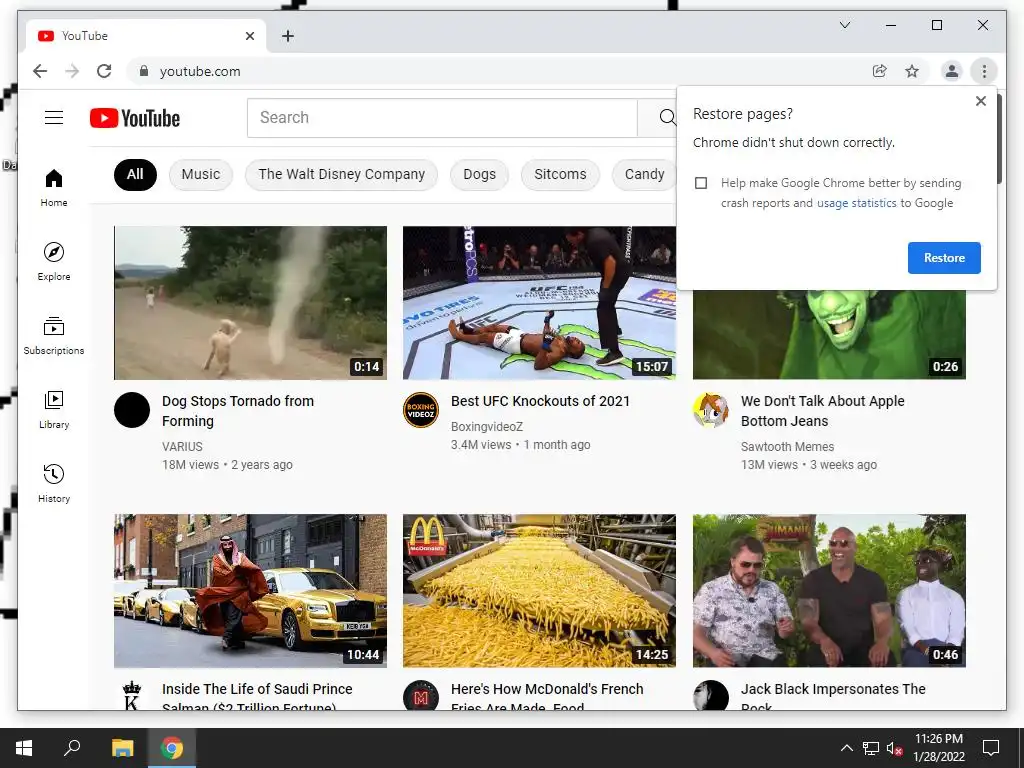Click the network tray icon

[x=871, y=748]
